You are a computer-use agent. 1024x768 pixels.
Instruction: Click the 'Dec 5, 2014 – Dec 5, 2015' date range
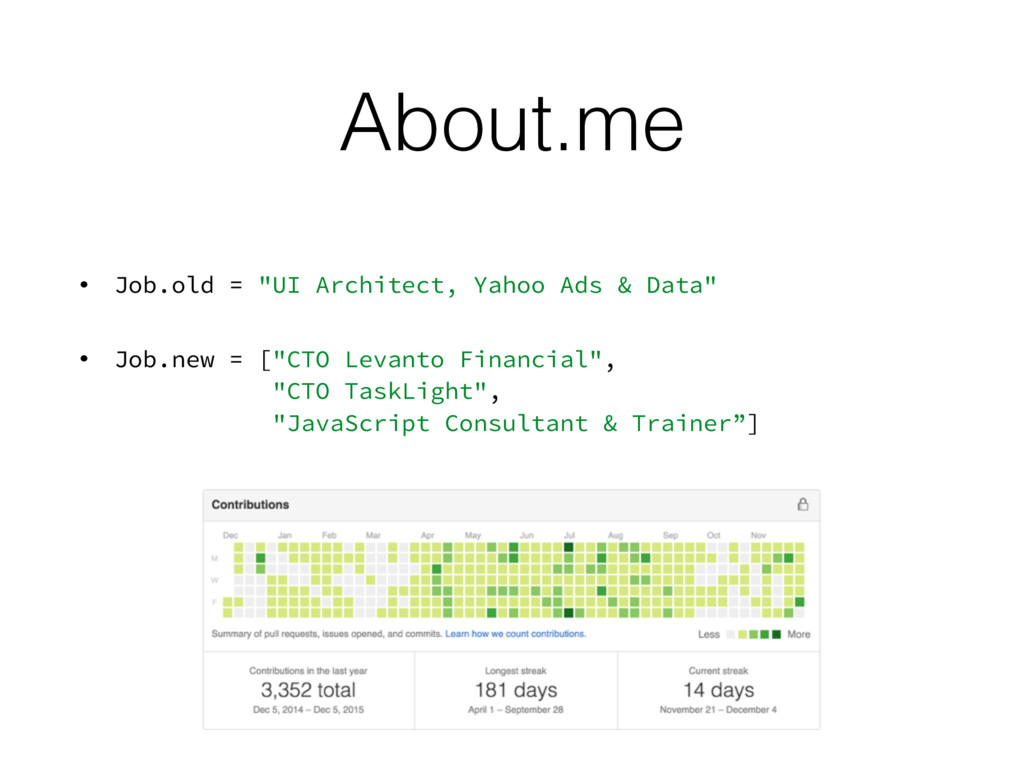tap(308, 710)
